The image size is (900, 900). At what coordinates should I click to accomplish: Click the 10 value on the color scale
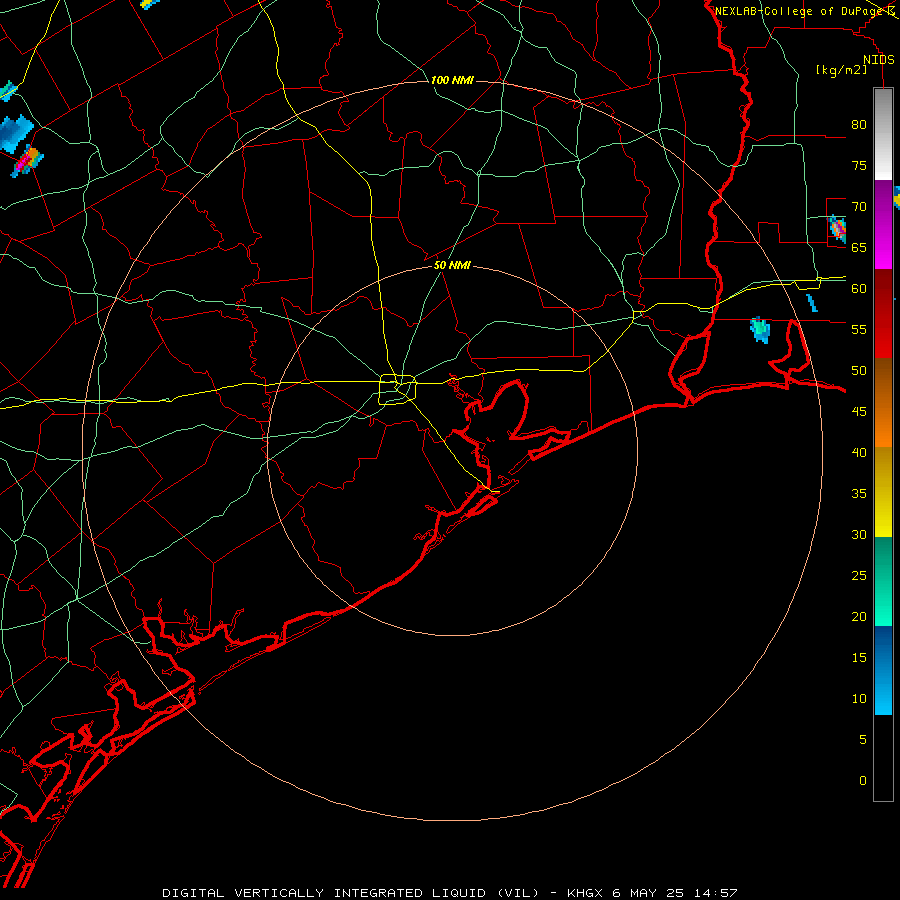(x=859, y=699)
